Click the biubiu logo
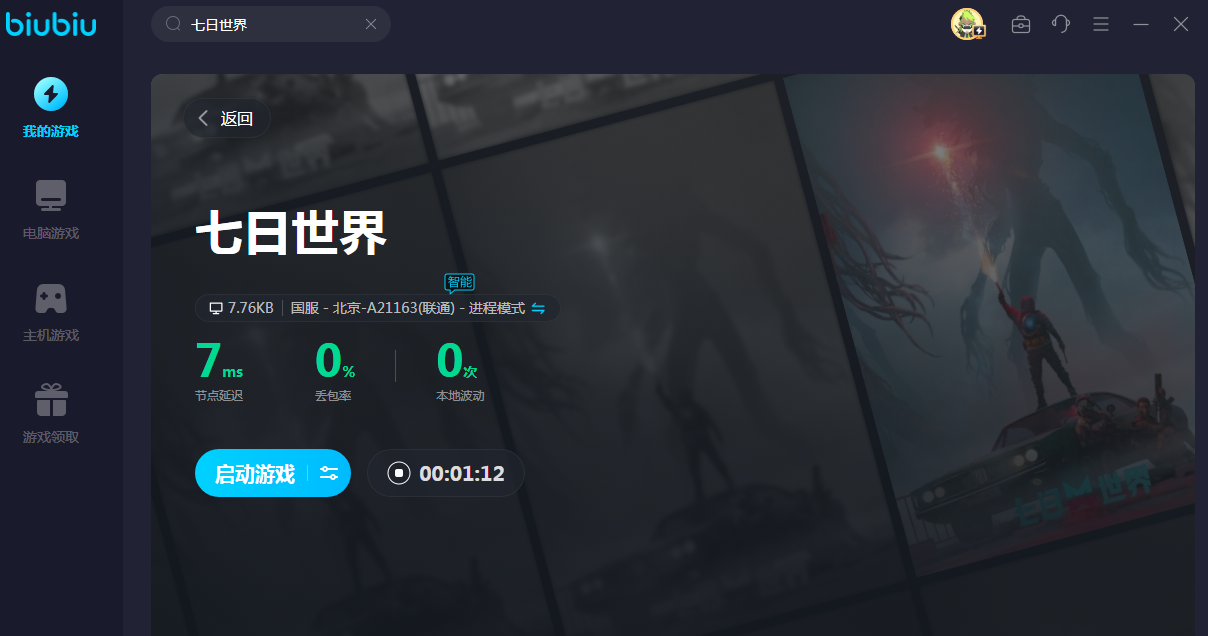Image resolution: width=1208 pixels, height=636 pixels. (x=51, y=23)
